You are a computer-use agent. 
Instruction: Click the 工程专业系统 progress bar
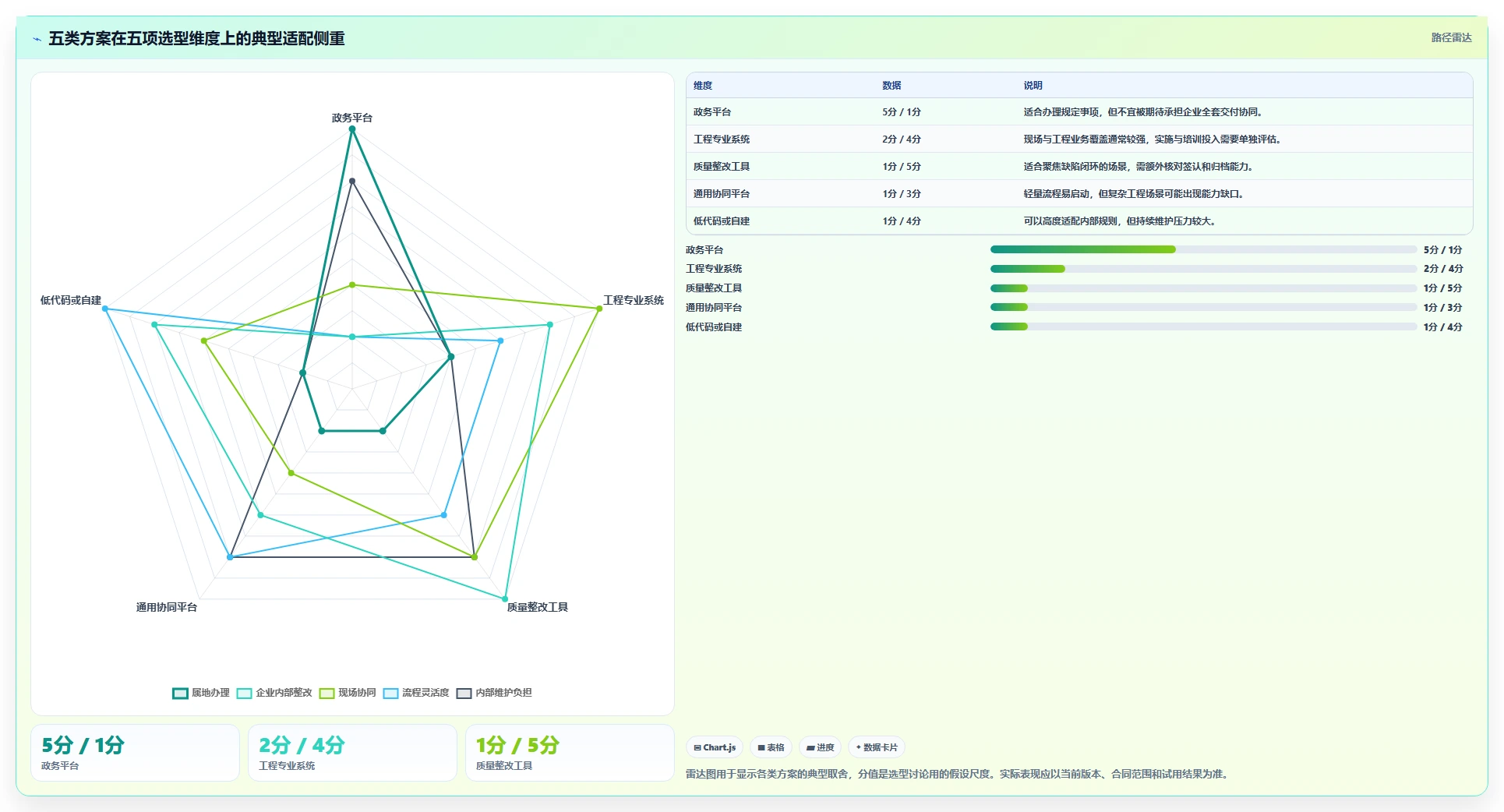click(x=1203, y=269)
